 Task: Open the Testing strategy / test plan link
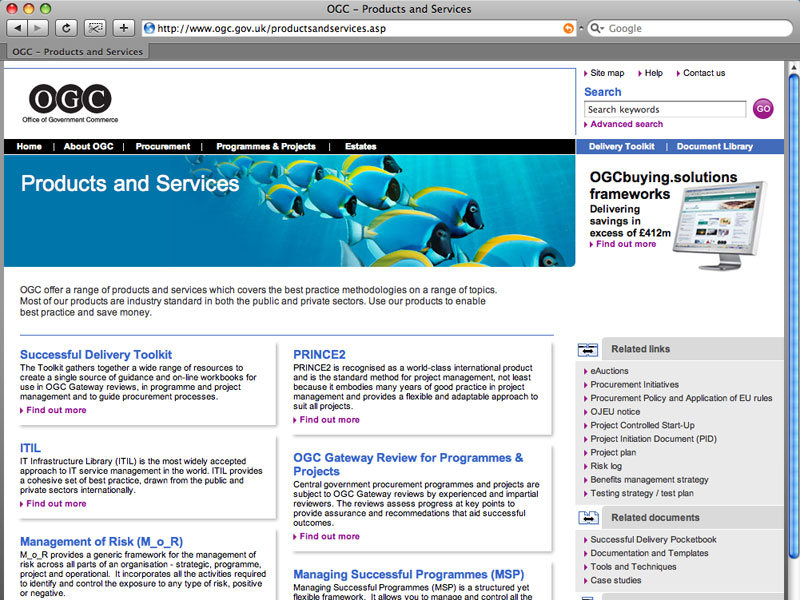pos(642,493)
